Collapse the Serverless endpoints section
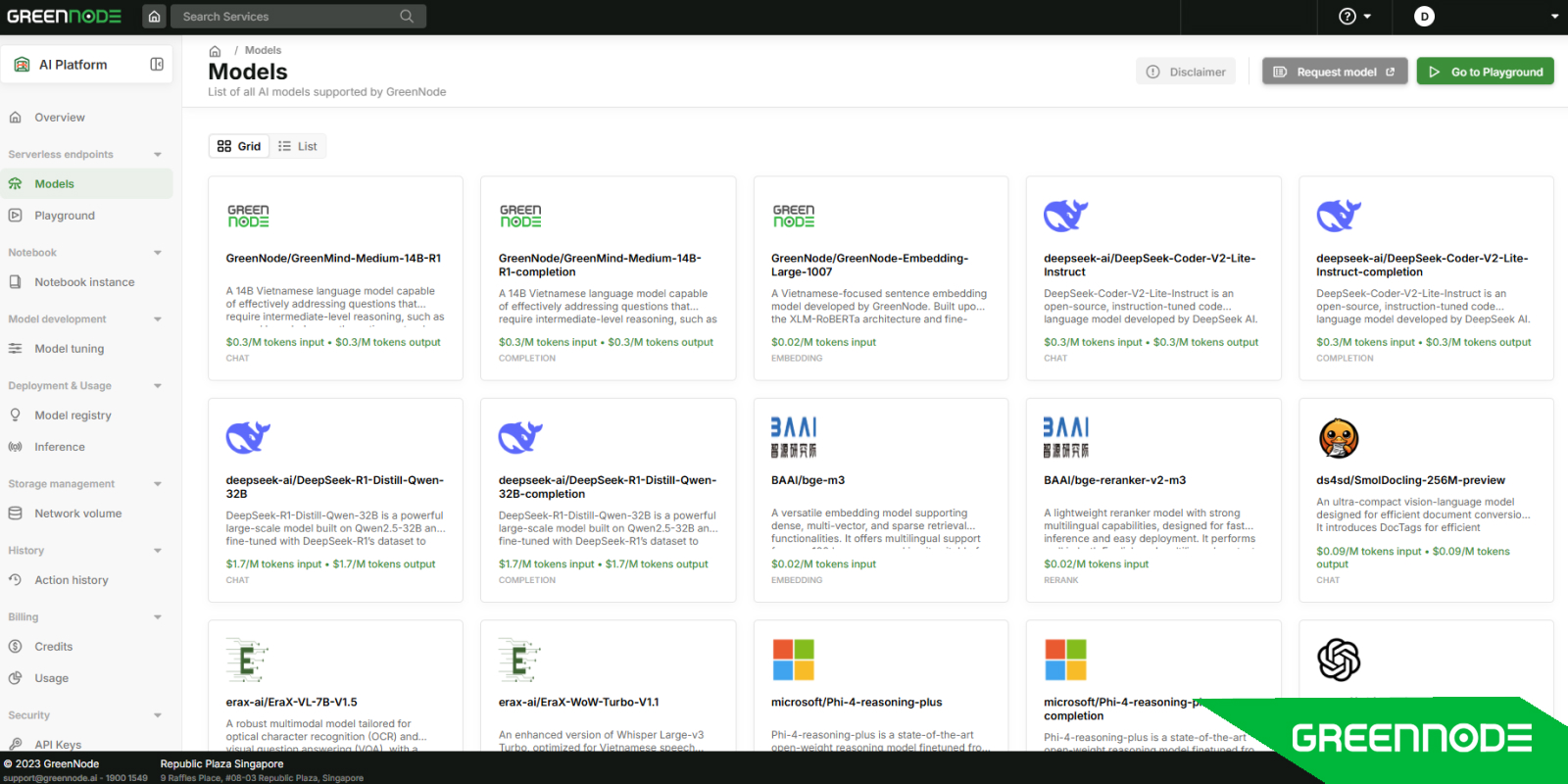The width and height of the screenshot is (1568, 784). 158,155
